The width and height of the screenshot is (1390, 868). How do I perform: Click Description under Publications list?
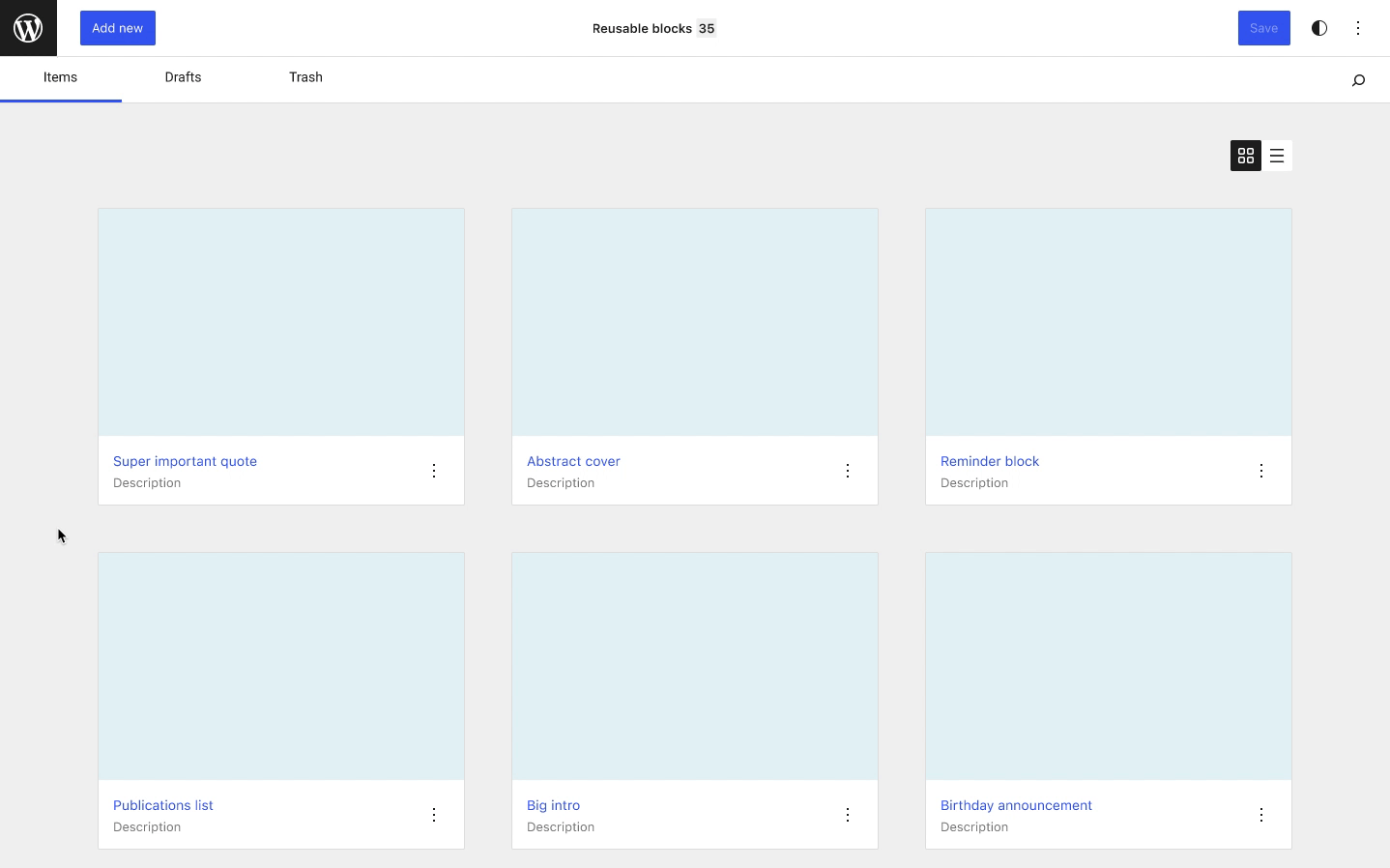click(x=147, y=827)
